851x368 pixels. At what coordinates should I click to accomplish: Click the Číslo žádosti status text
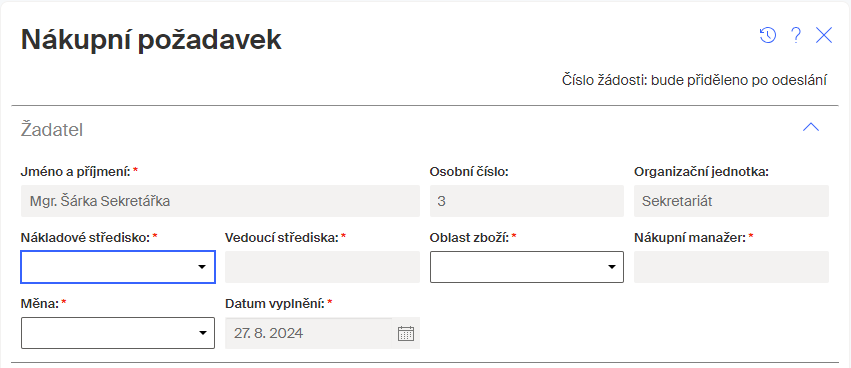[694, 81]
